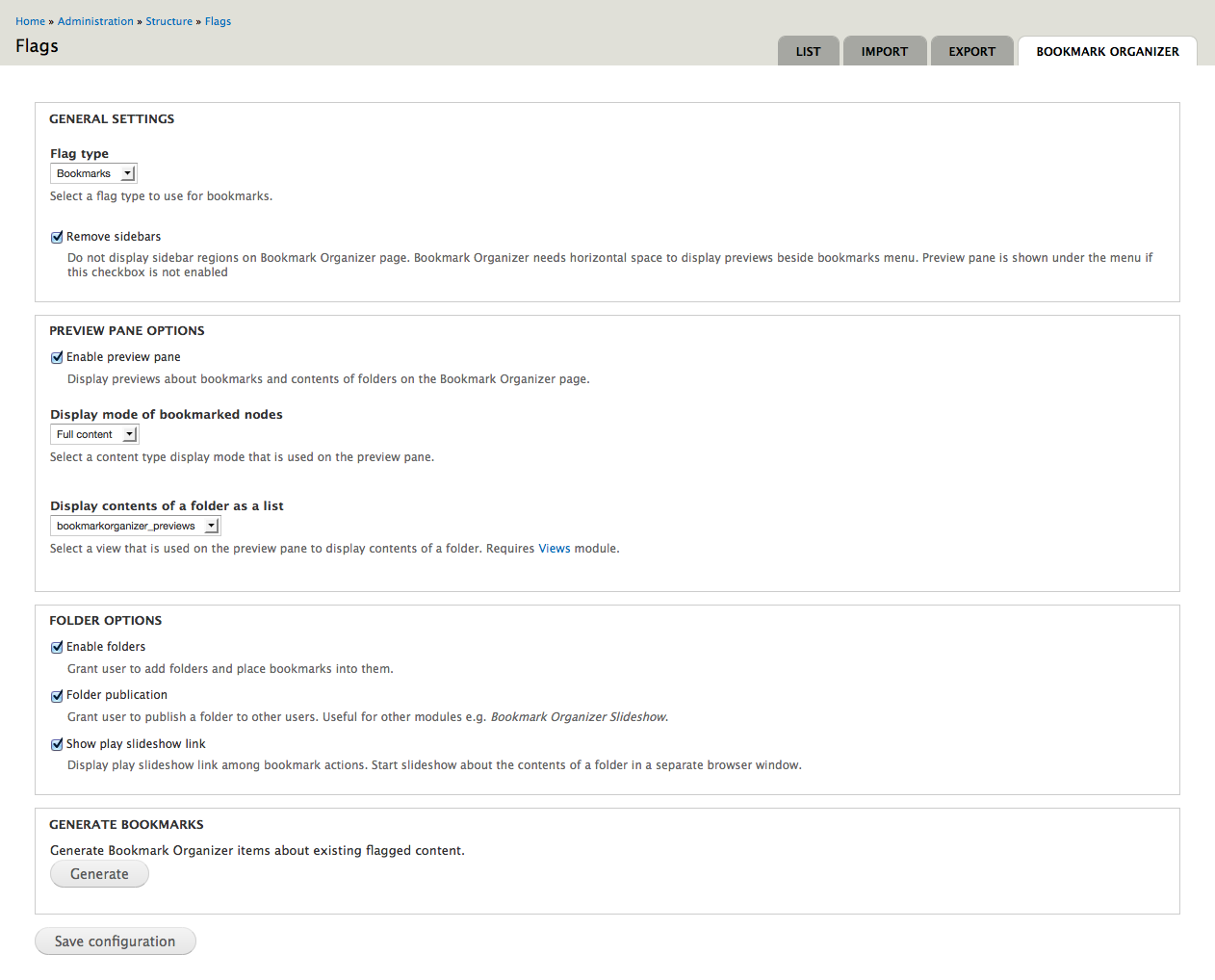Open the Views module link
Image resolution: width=1215 pixels, height=980 pixels.
(x=554, y=548)
